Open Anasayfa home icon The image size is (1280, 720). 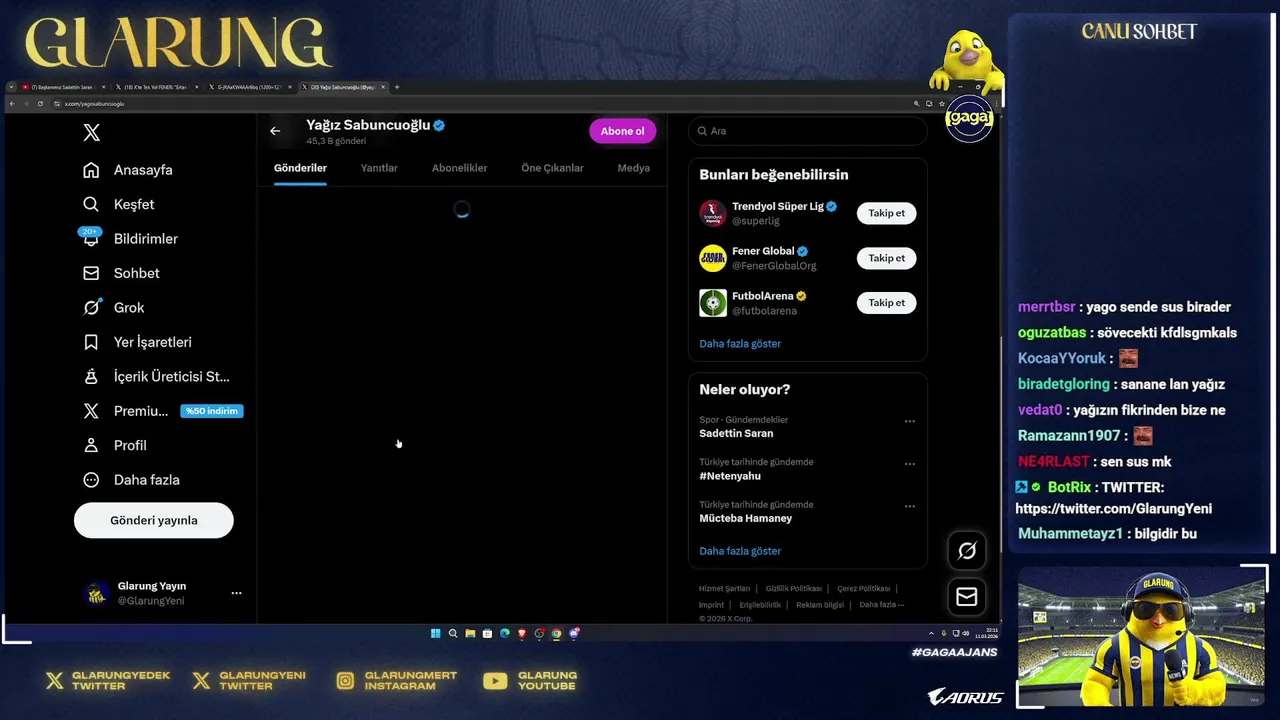[x=91, y=170]
